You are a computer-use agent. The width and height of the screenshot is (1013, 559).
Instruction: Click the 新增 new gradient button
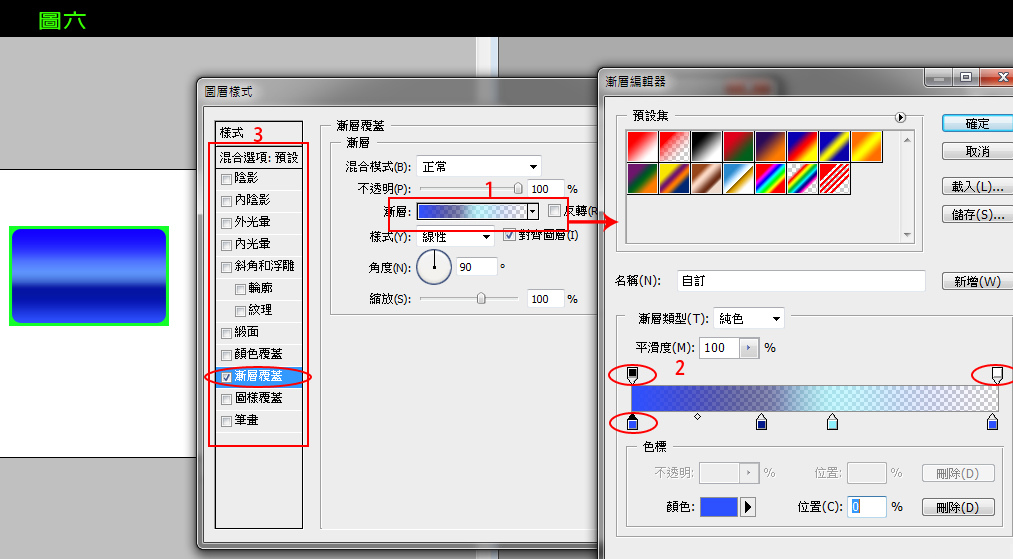tap(977, 281)
